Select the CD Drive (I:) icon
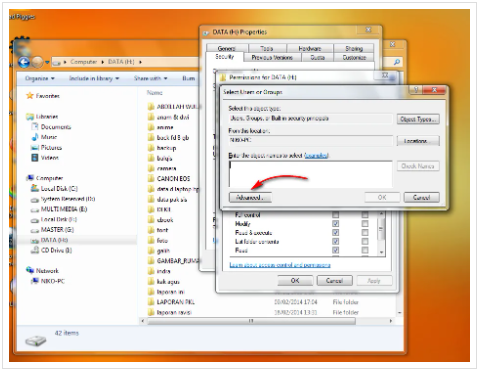Viewport: 481px width, 372px height. click(35, 250)
